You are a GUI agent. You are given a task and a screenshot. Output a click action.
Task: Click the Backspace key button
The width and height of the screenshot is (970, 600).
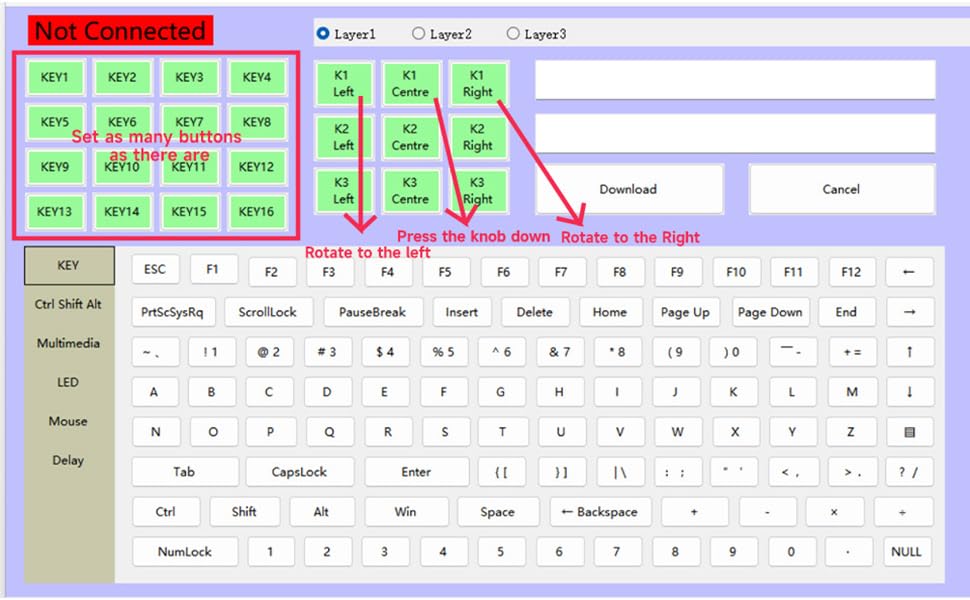[600, 512]
